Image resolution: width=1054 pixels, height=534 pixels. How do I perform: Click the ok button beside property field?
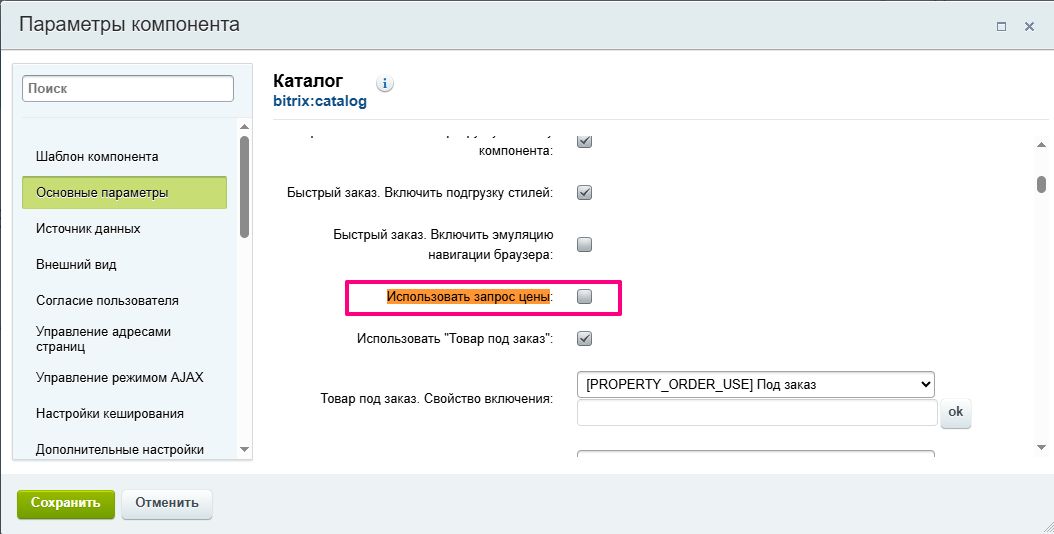[955, 412]
